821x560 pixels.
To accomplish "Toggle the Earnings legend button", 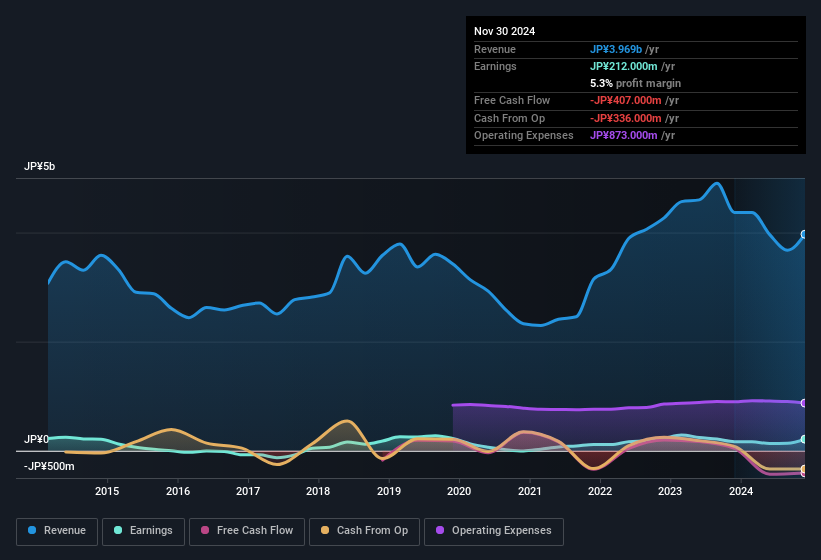I will pyautogui.click(x=143, y=531).
